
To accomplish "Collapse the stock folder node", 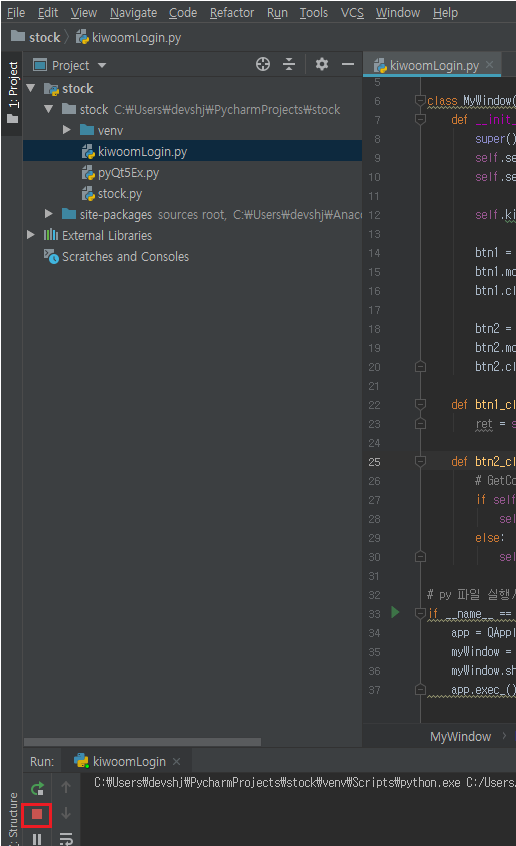I will point(49,109).
